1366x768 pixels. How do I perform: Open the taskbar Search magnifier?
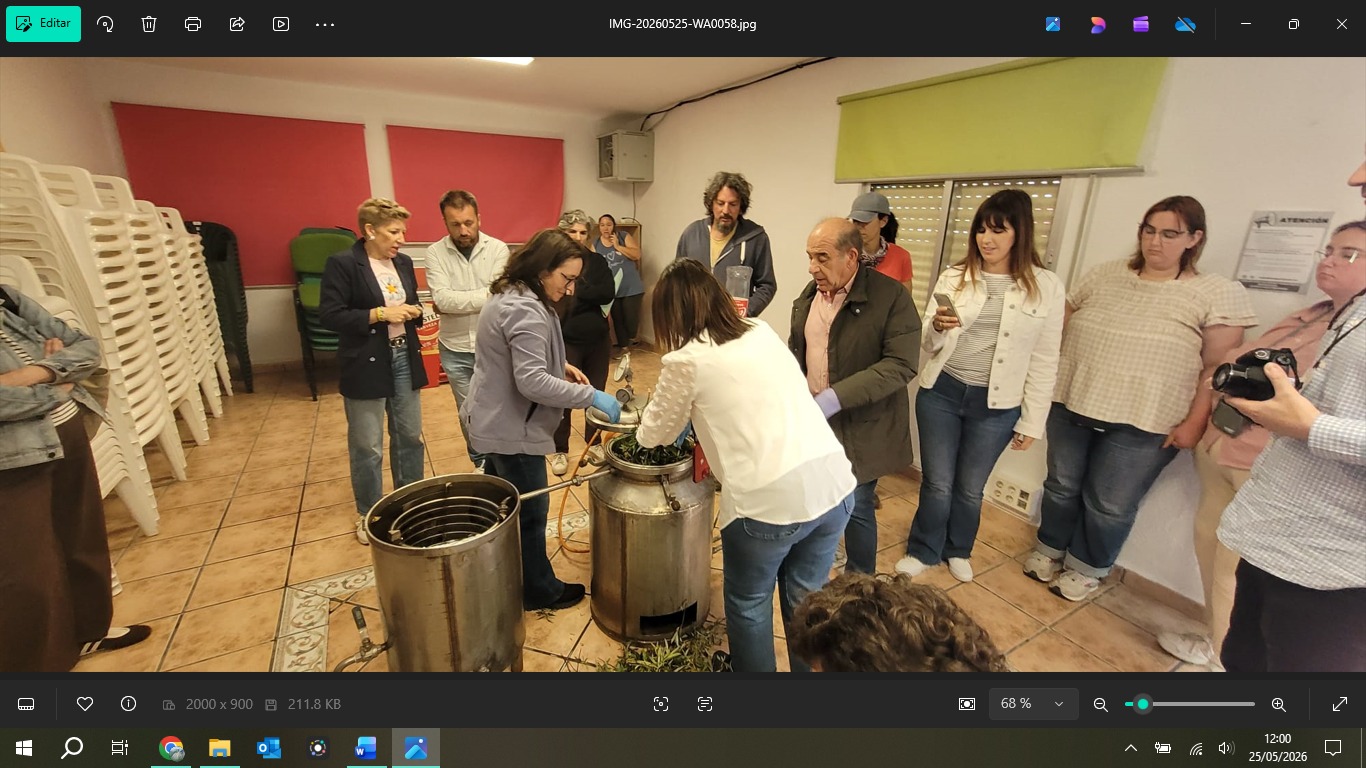[72, 747]
